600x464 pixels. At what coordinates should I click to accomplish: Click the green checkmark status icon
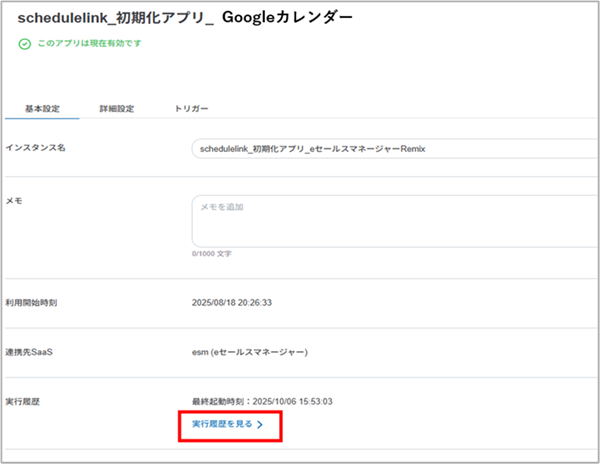[x=25, y=44]
